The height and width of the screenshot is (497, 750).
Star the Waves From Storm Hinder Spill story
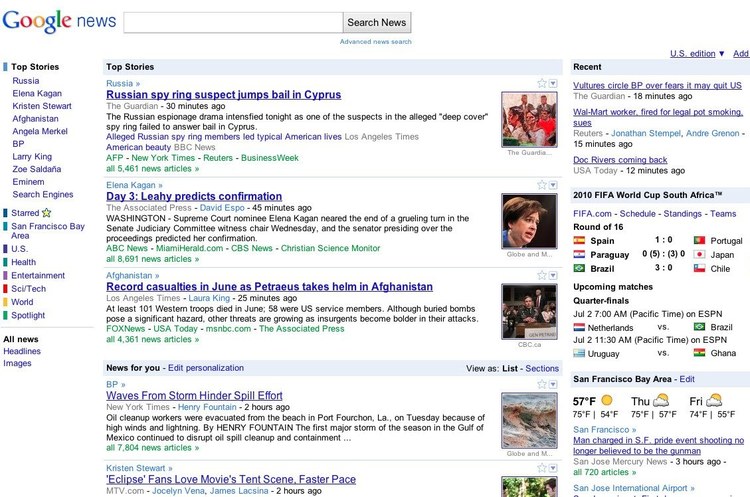tap(541, 384)
